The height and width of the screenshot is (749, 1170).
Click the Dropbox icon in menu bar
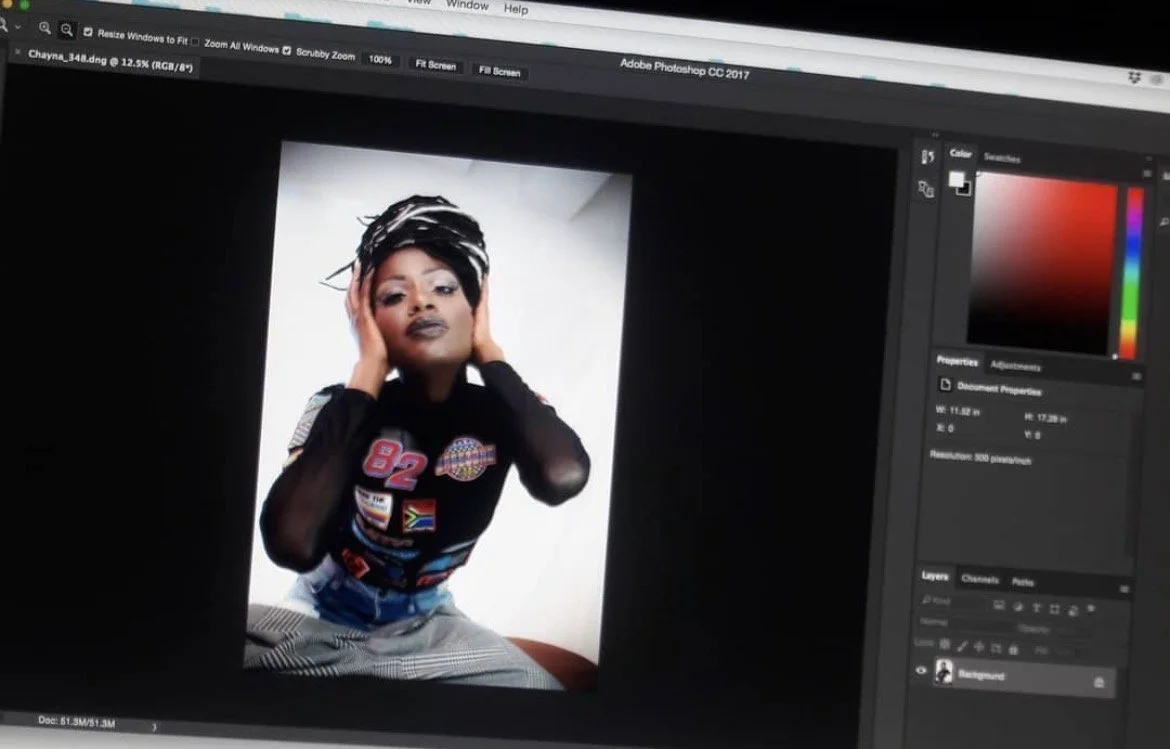pos(1135,77)
